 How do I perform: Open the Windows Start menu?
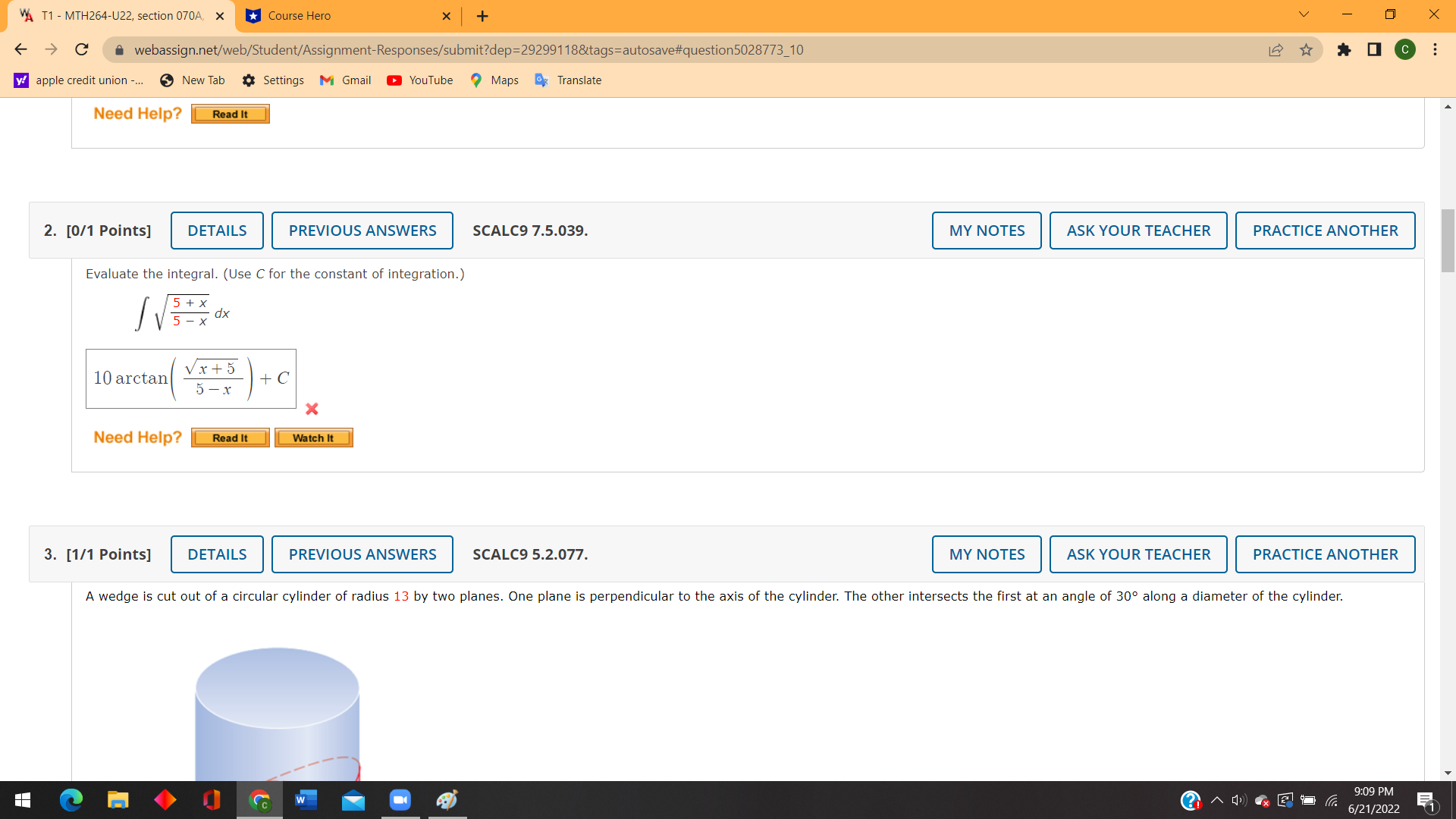click(22, 799)
